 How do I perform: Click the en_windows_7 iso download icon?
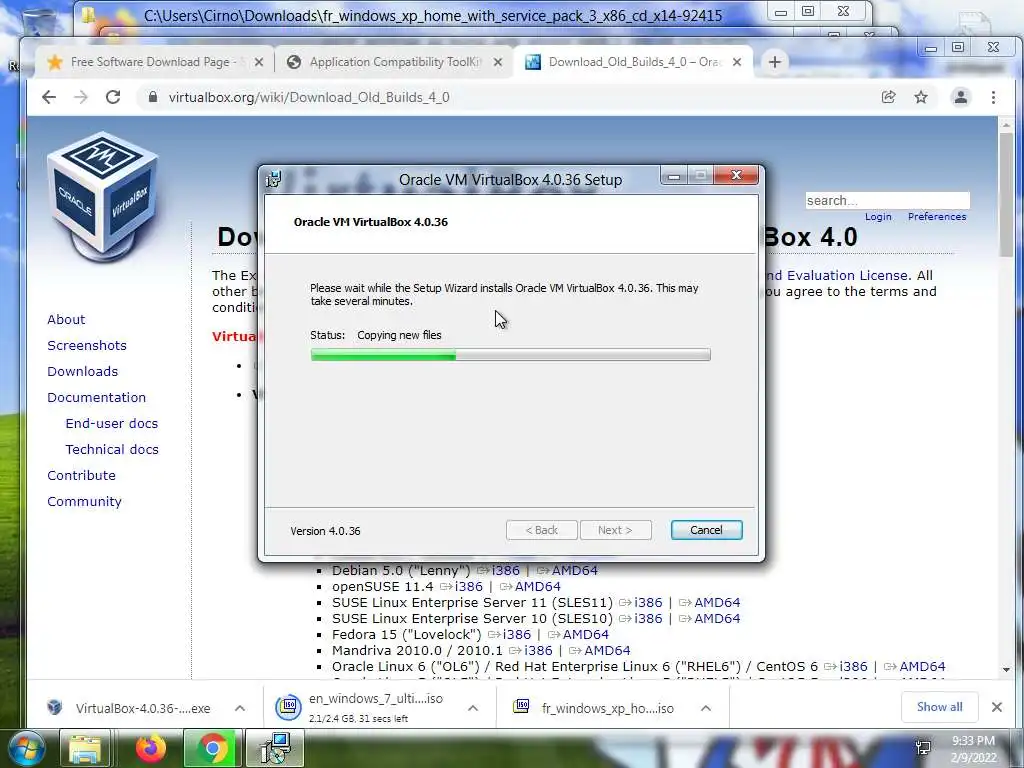click(x=288, y=707)
